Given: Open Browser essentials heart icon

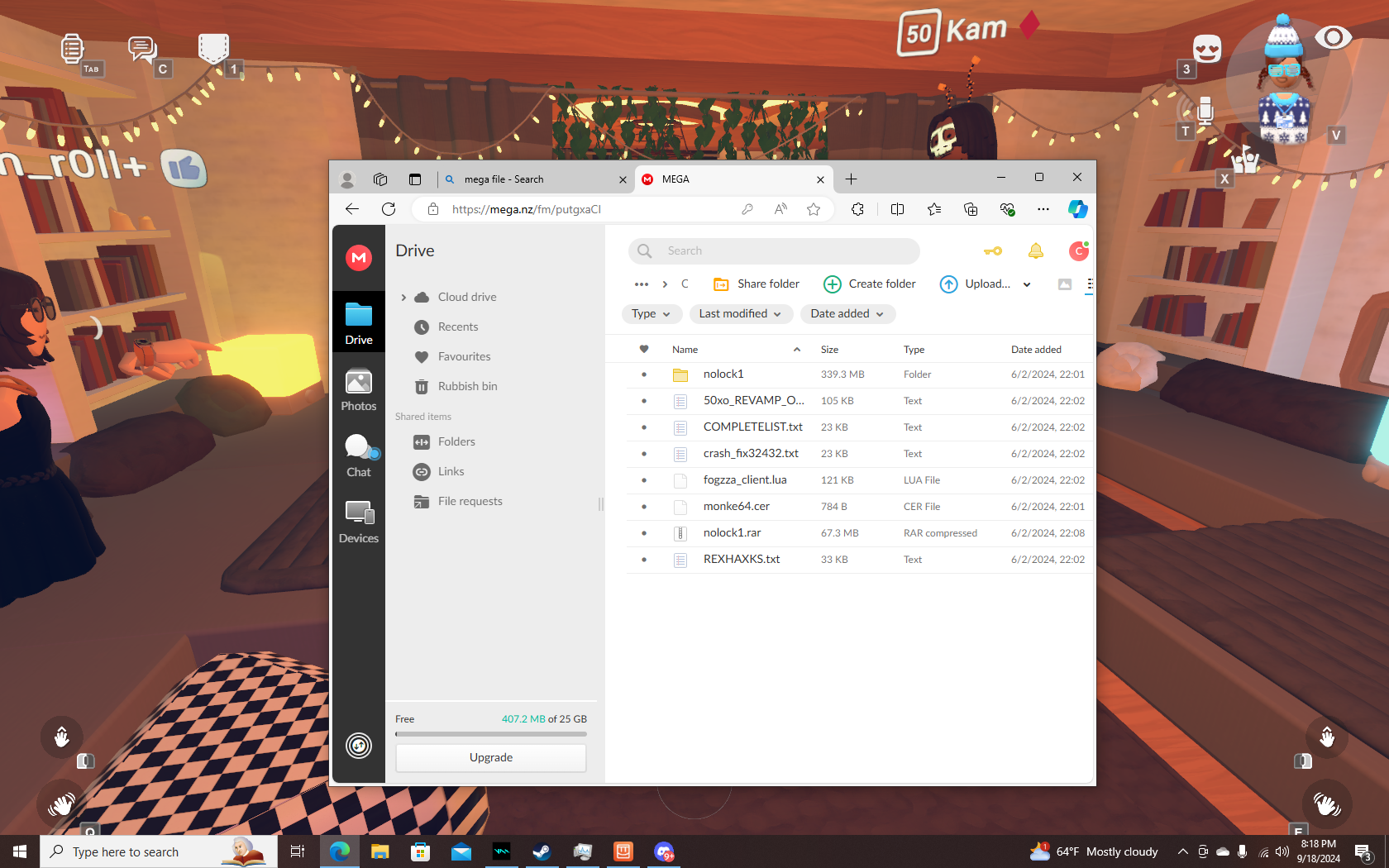Looking at the screenshot, I should 1007,209.
